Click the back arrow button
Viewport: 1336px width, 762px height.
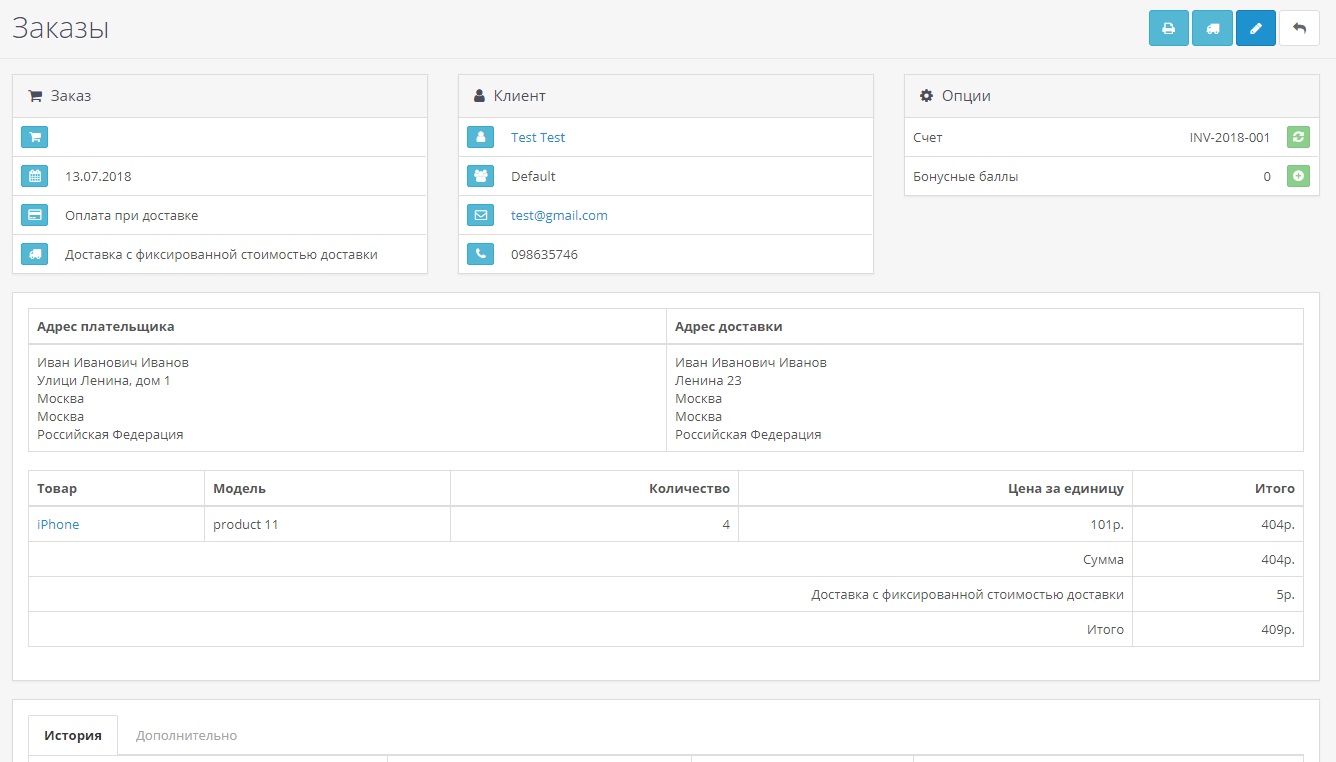[1299, 28]
